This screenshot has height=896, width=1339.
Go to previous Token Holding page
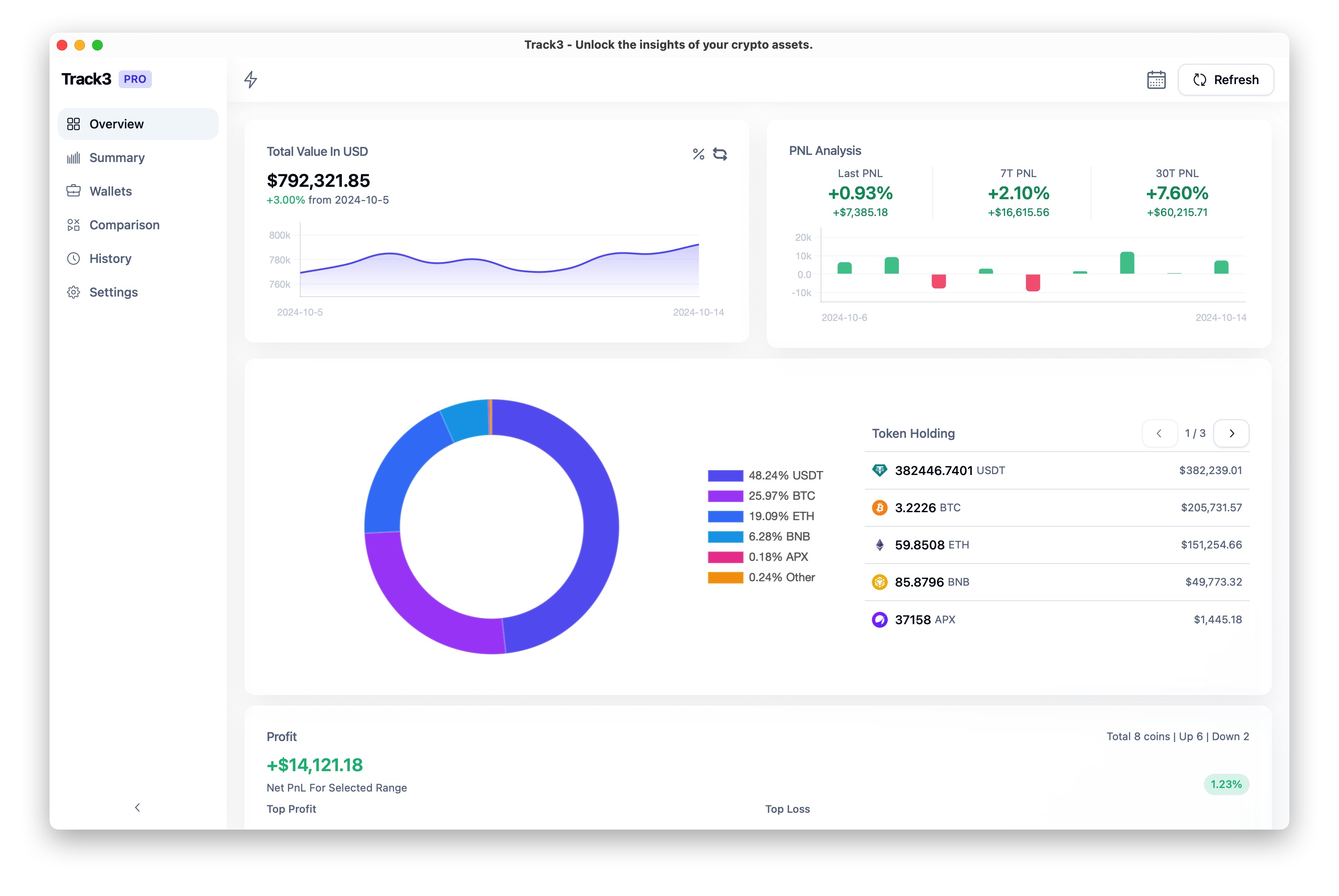point(1160,433)
